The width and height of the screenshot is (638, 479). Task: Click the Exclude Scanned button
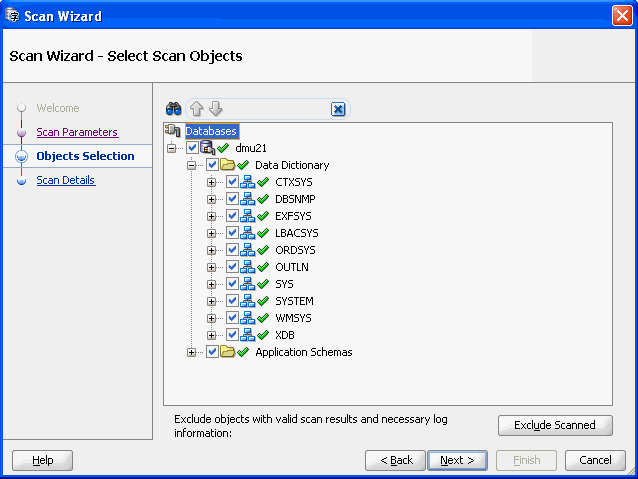(x=555, y=425)
